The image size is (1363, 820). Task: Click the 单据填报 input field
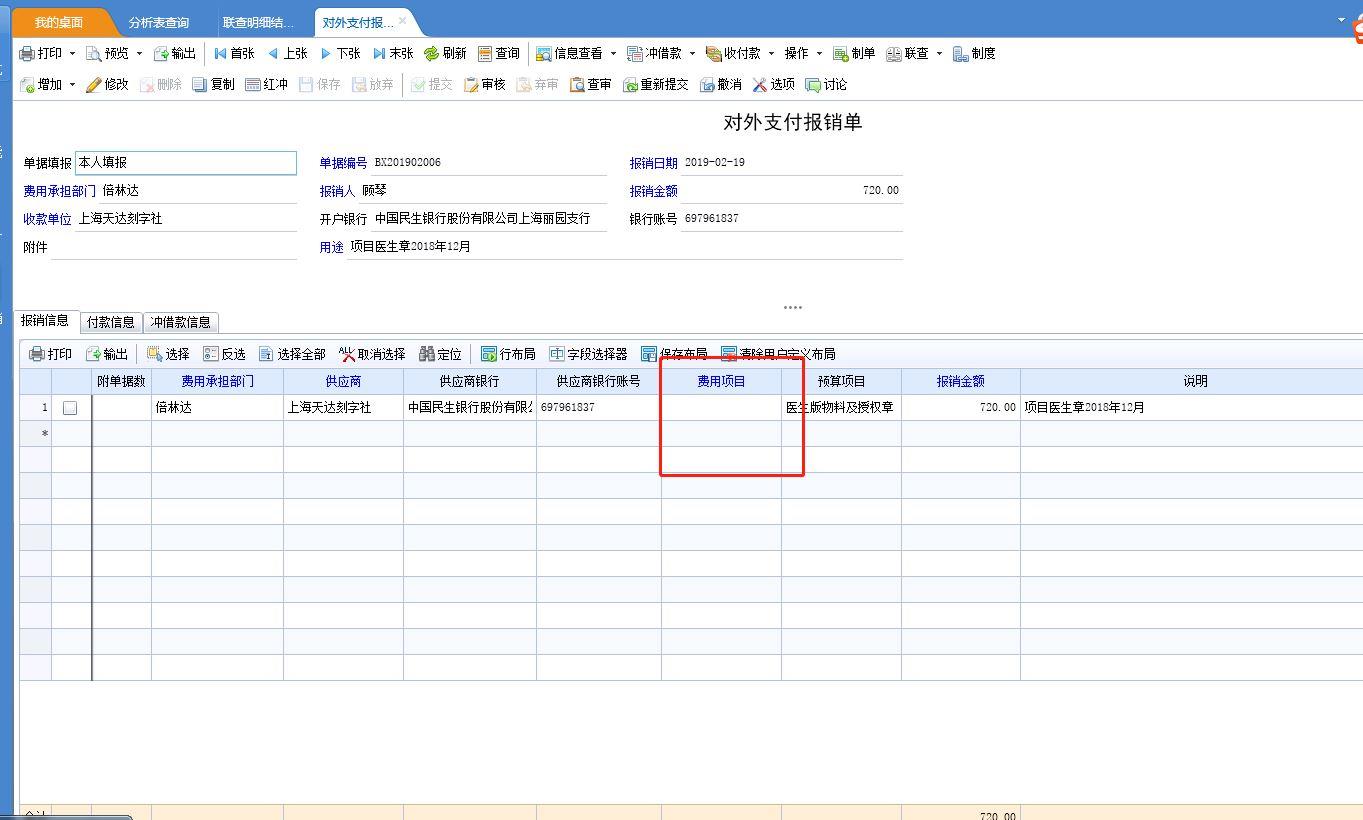point(186,162)
